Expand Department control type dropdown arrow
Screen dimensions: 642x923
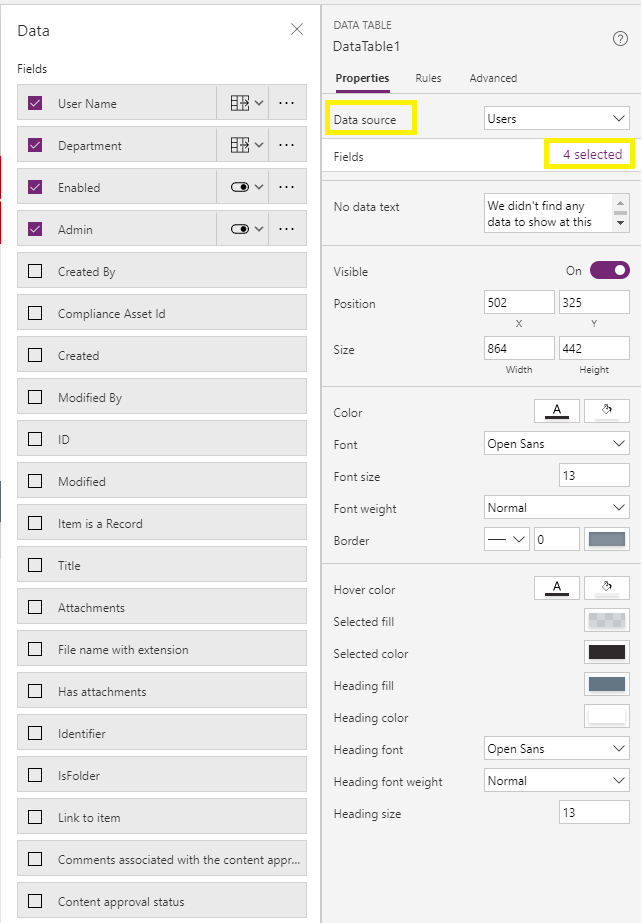259,145
